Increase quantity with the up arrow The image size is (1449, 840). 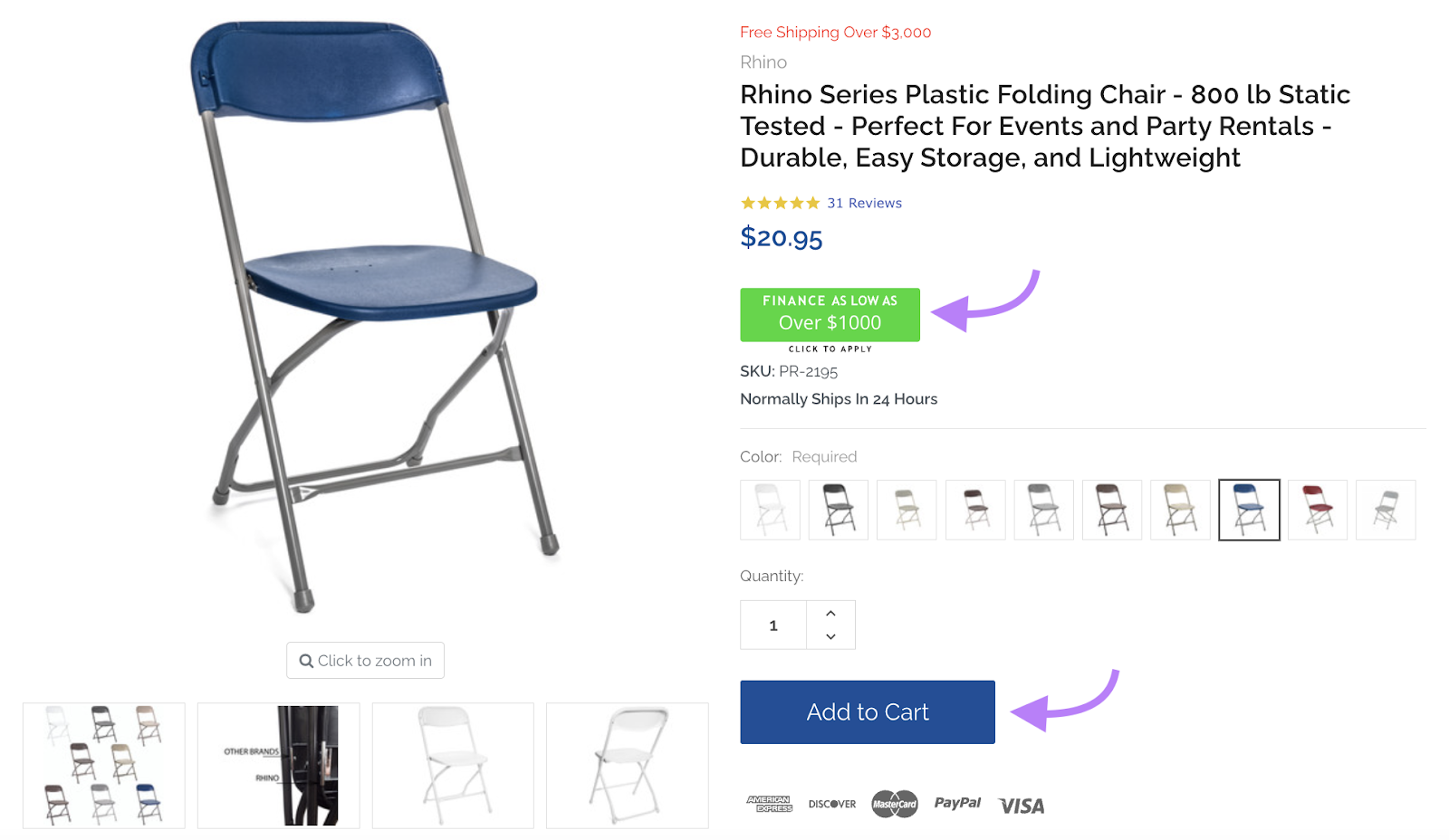pos(830,613)
